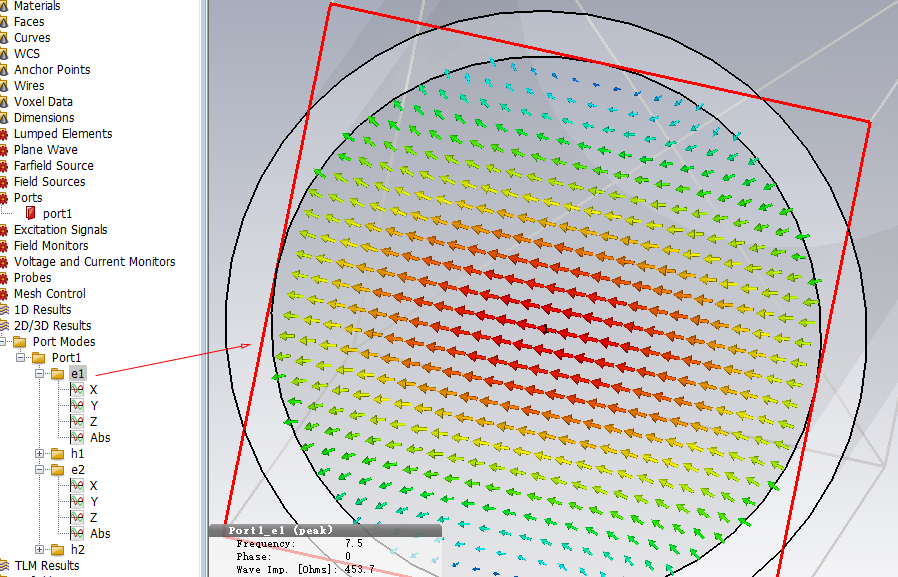Click the h2 folder icon
898x577 pixels.
(57, 550)
